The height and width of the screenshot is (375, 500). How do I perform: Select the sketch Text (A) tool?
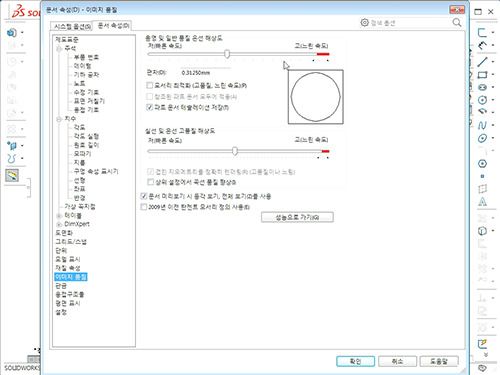(x=482, y=201)
